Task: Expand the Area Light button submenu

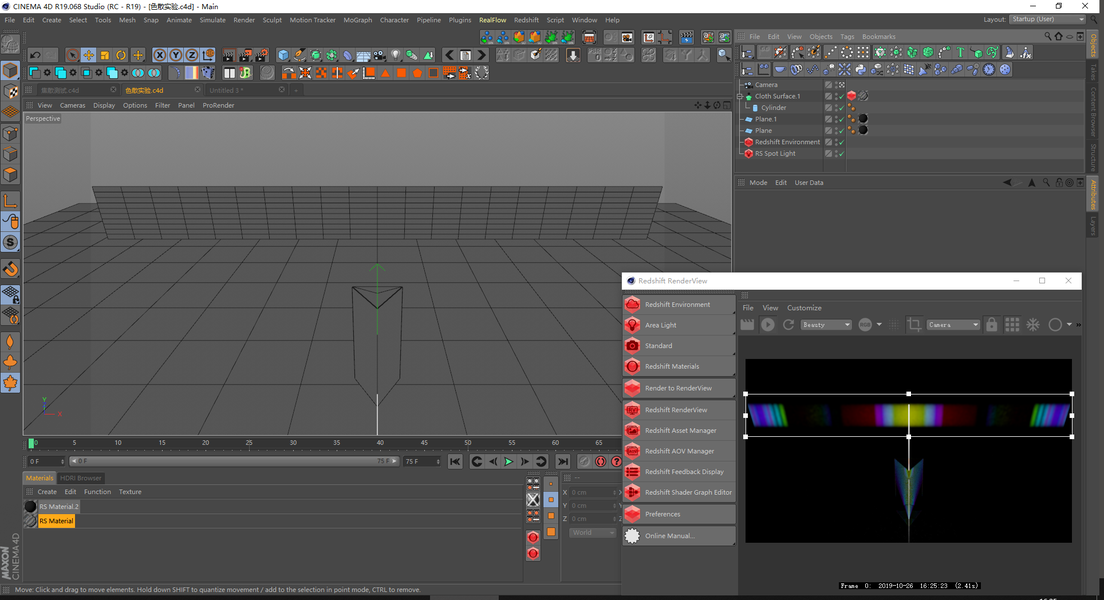Action: (x=734, y=334)
